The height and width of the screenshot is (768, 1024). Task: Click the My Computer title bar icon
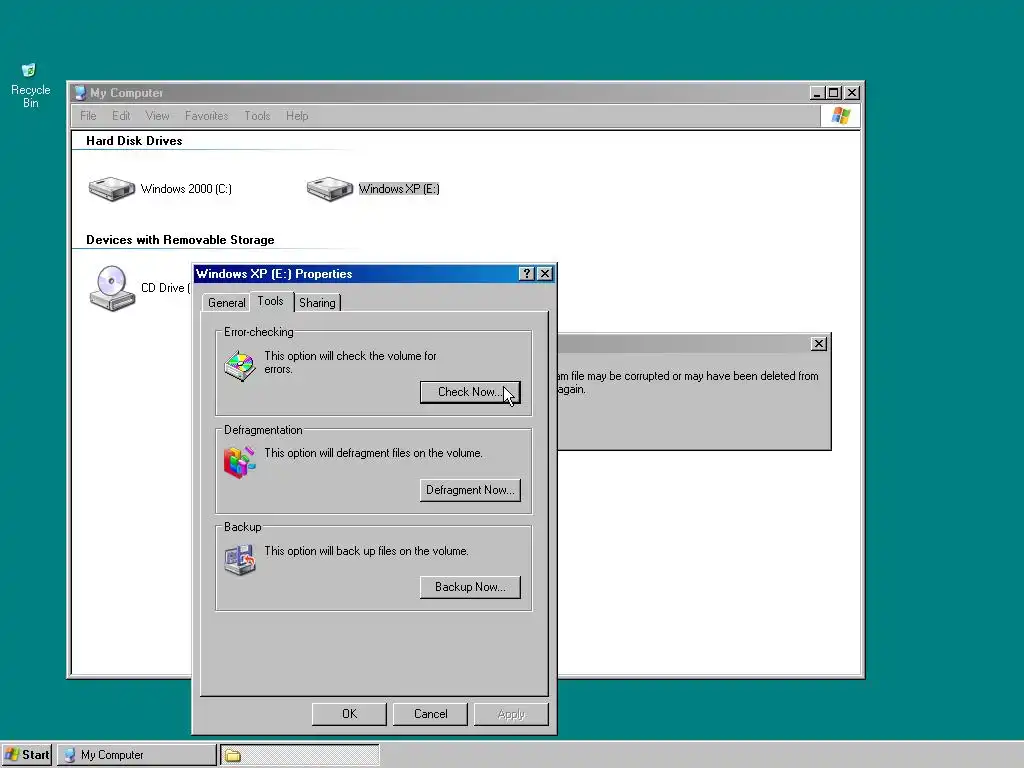click(x=80, y=93)
